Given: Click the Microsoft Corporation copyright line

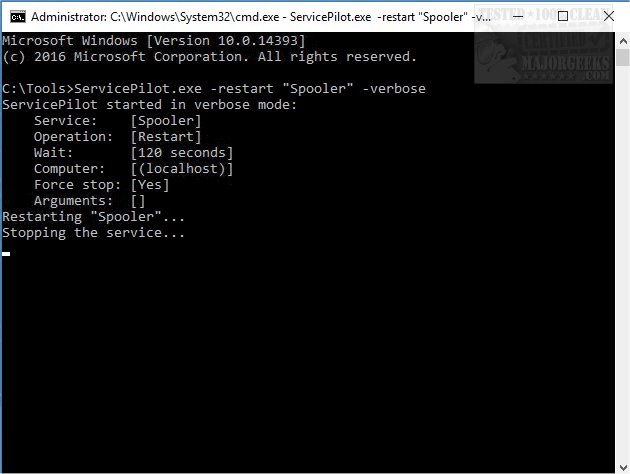Looking at the screenshot, I should (x=209, y=57).
